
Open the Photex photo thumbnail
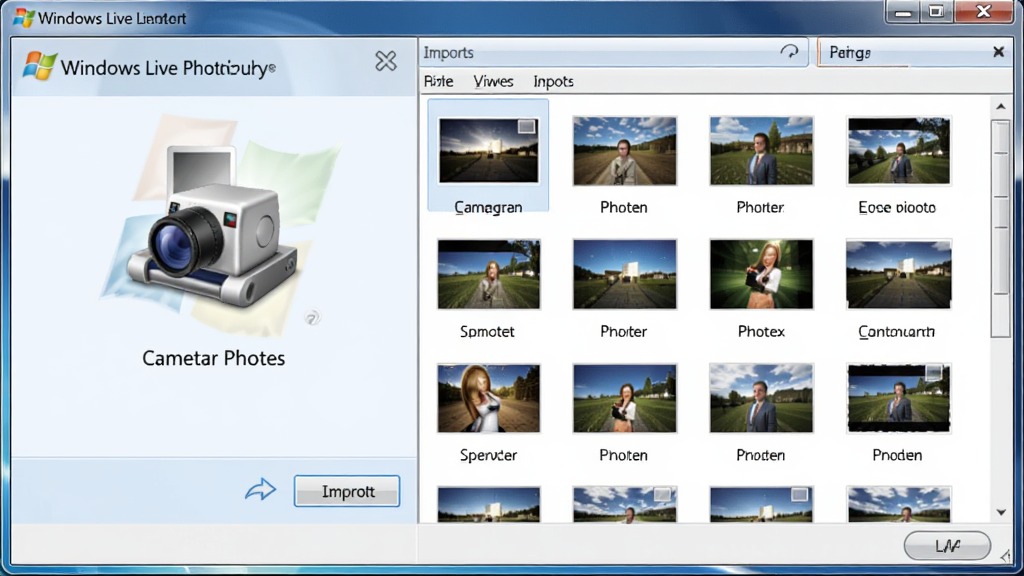[761, 274]
